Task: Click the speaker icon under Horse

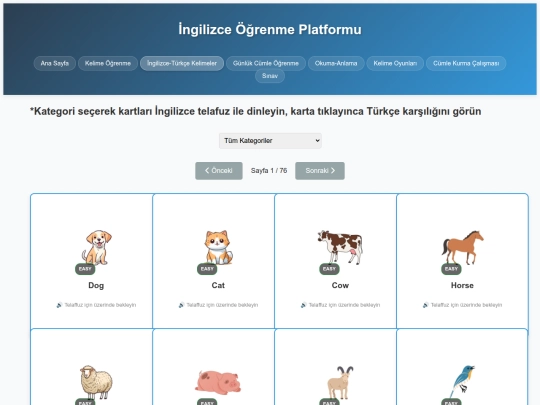Action: pyautogui.click(x=426, y=305)
